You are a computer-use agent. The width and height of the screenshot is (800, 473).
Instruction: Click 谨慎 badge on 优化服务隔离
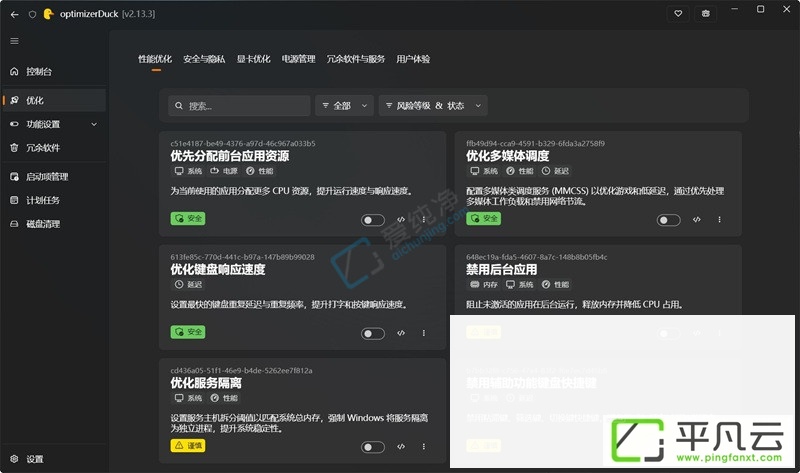click(x=188, y=445)
